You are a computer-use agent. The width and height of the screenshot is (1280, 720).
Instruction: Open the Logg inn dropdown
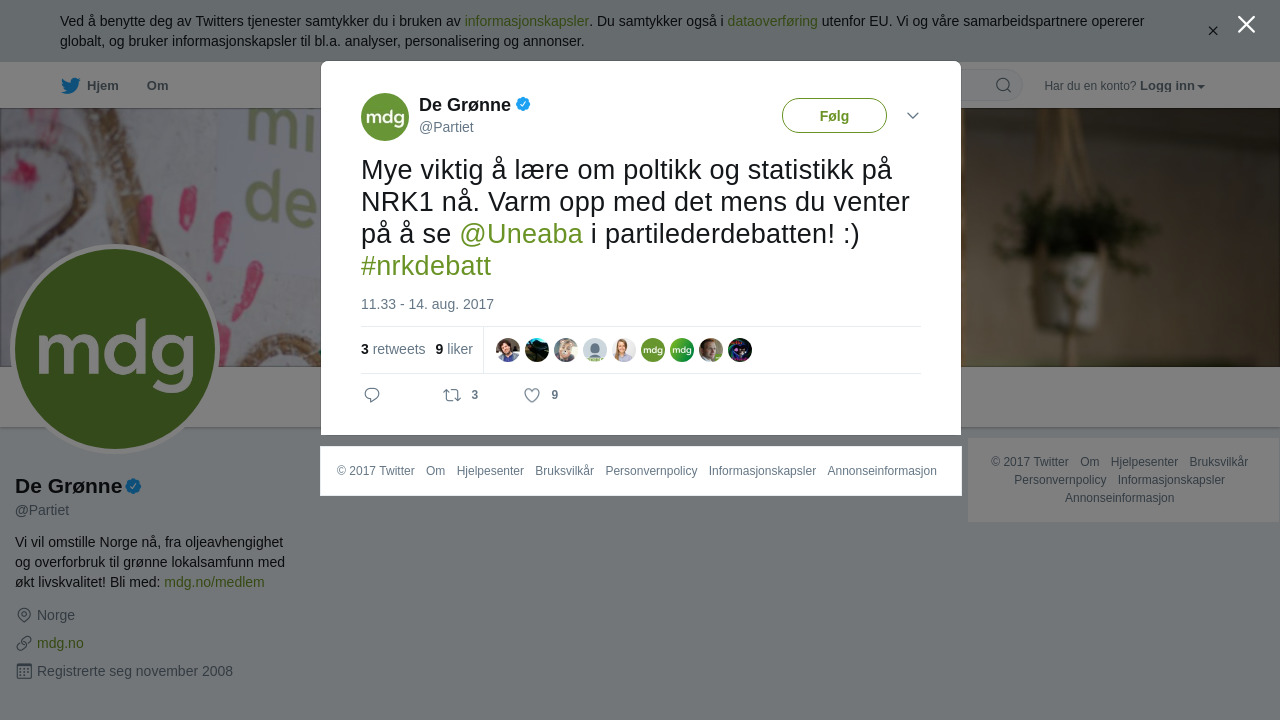(1172, 86)
